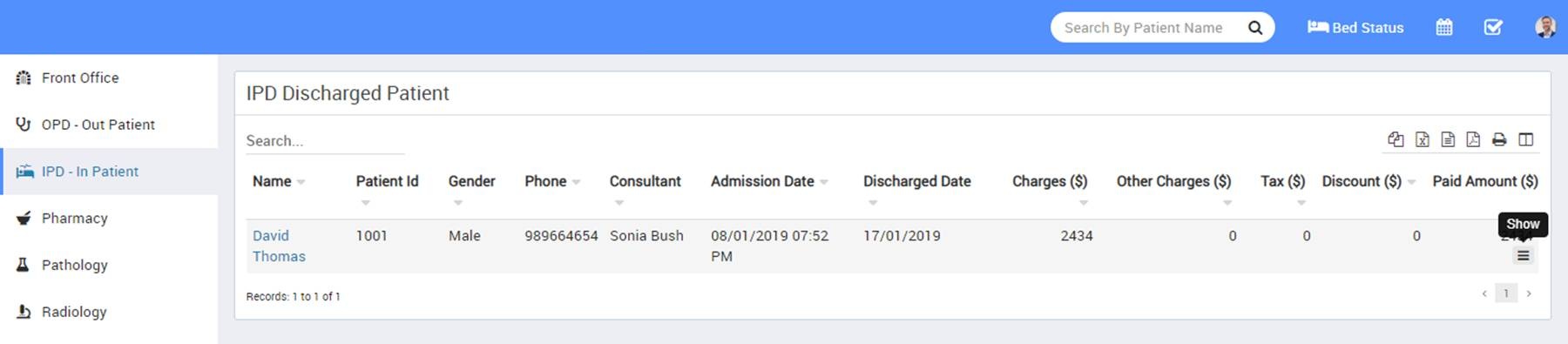The width and height of the screenshot is (1568, 344).
Task: Open David Thomas patient link
Action: pos(279,246)
